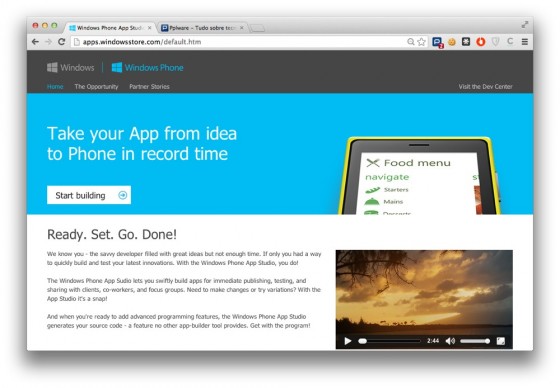
Task: Click the zoom magnifier icon in address bar
Action: tap(411, 42)
